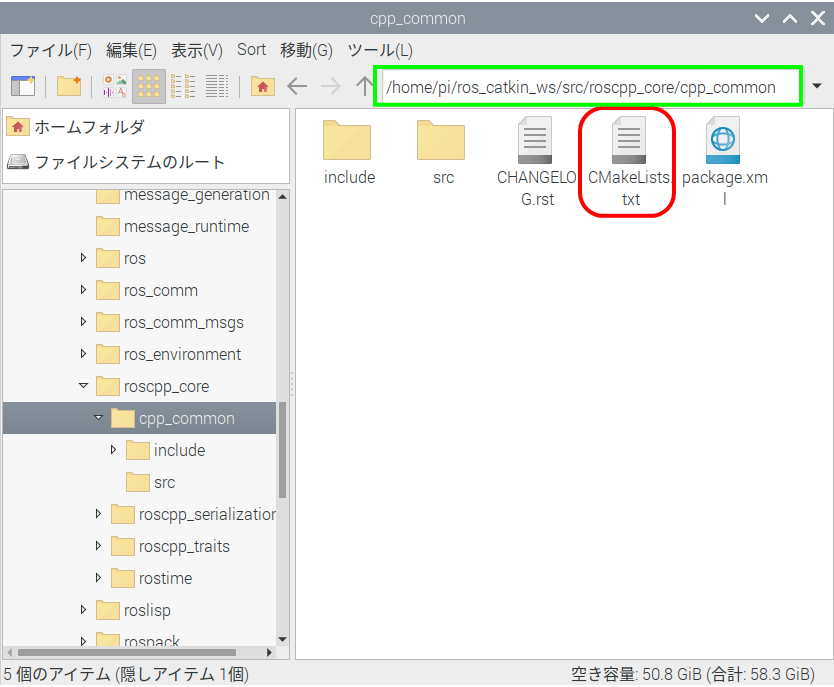The height and width of the screenshot is (687, 834).
Task: Open the ツール(L) menu
Action: pos(380,51)
